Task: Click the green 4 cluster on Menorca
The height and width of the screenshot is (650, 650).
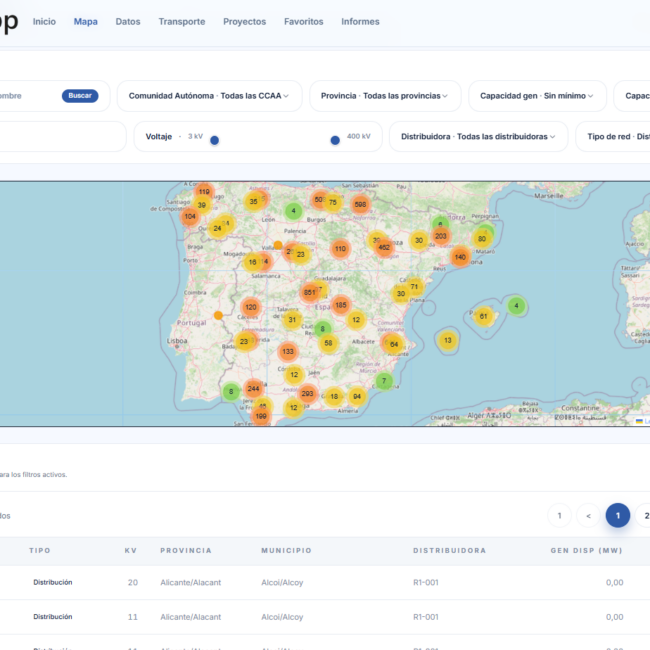Action: [x=516, y=306]
